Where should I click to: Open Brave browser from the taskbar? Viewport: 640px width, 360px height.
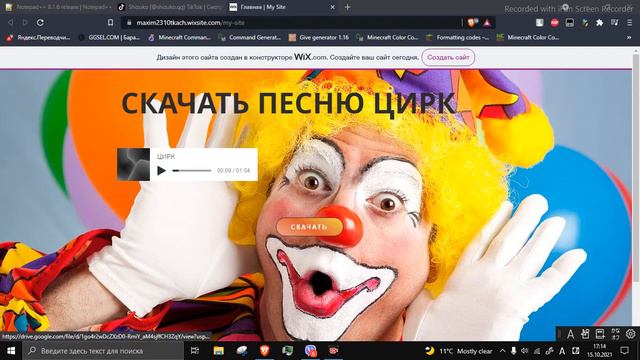click(264, 351)
